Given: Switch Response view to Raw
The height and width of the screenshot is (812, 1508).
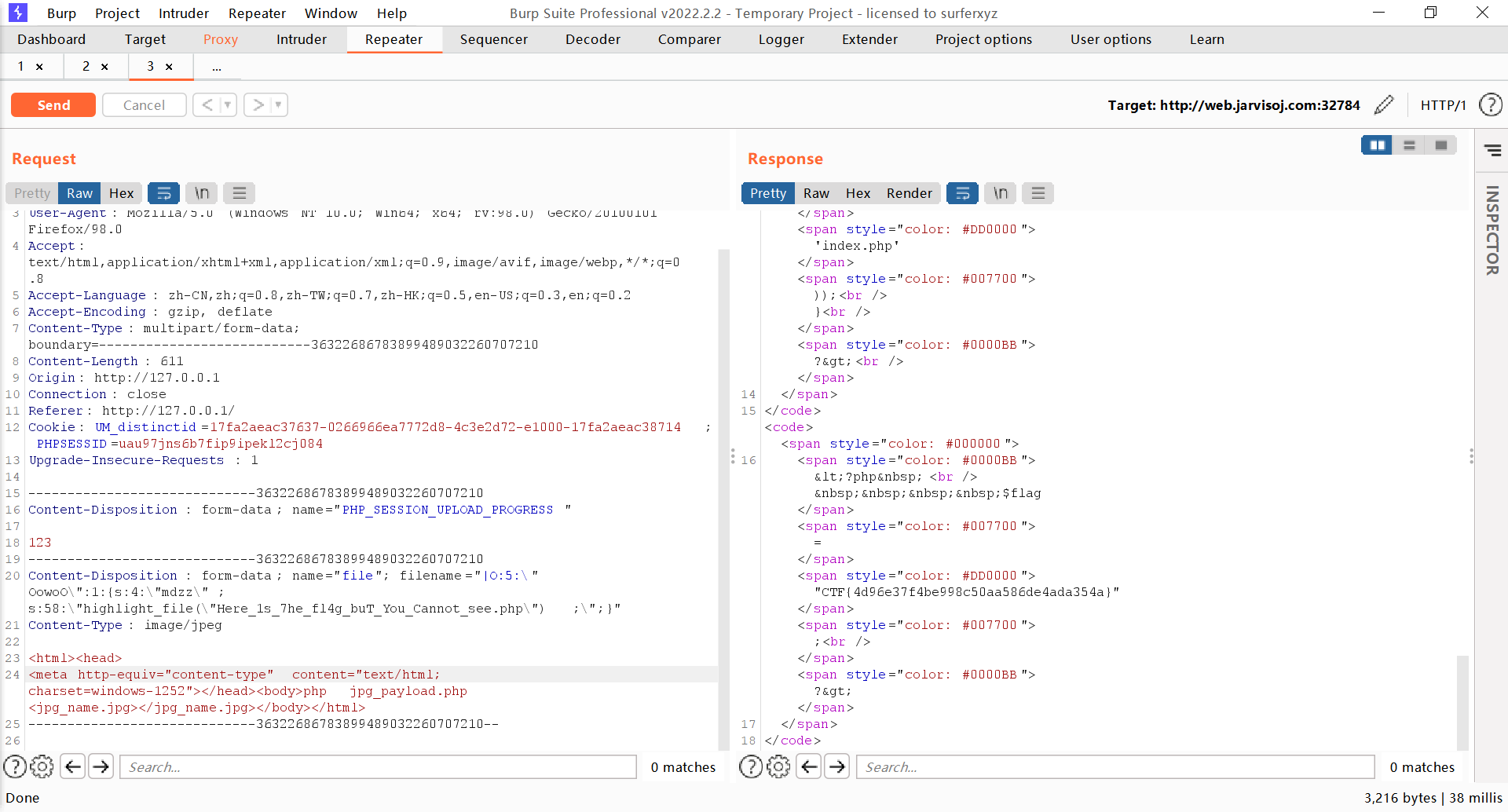Looking at the screenshot, I should (816, 193).
